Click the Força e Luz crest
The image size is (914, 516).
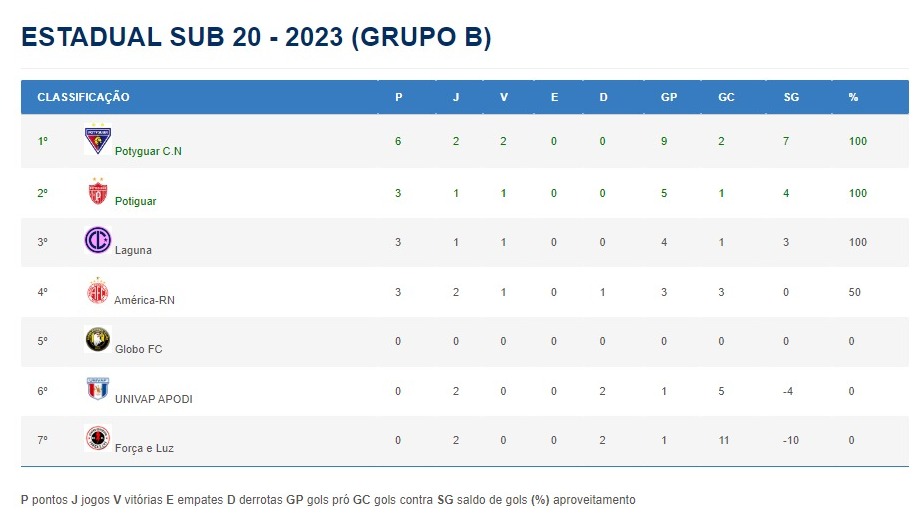[97, 438]
